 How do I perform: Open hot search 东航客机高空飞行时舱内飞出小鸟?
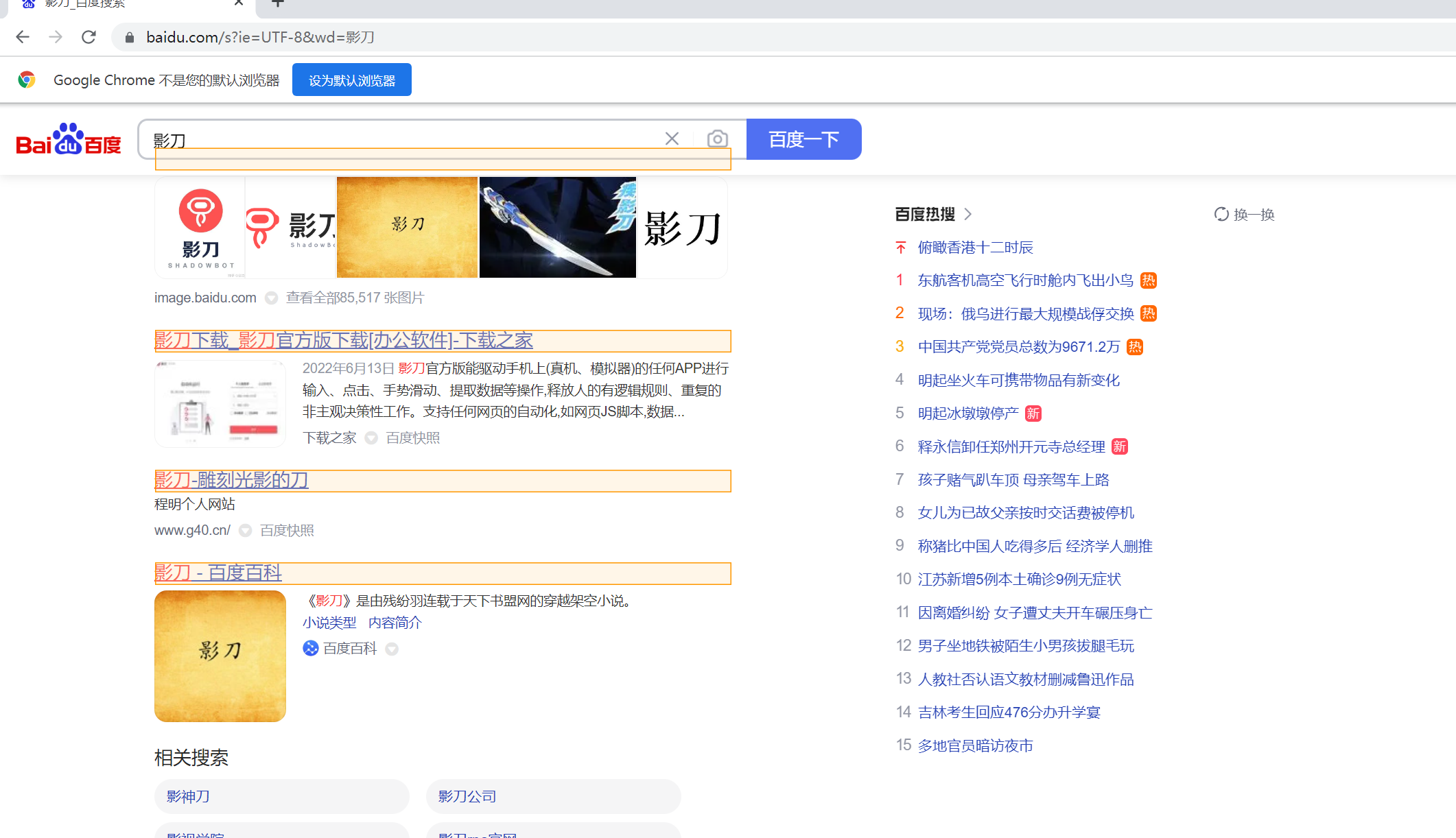1026,280
